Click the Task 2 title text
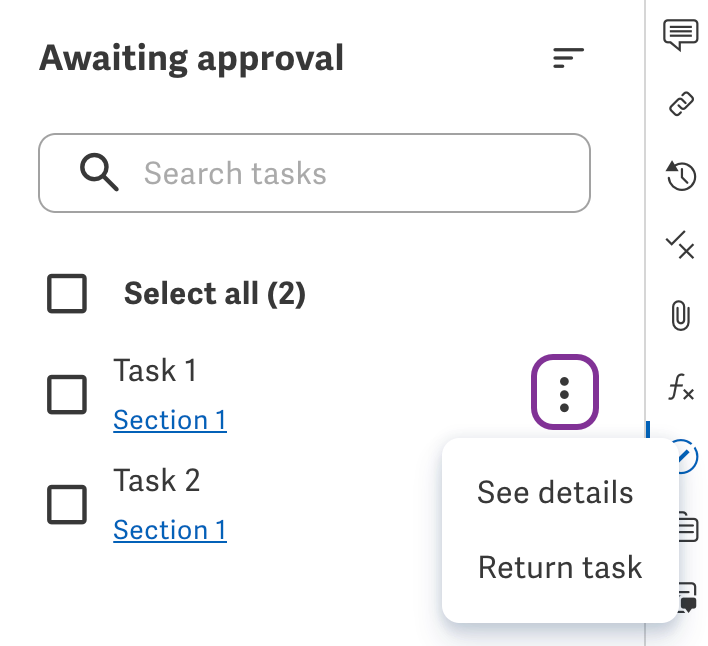 coord(157,481)
